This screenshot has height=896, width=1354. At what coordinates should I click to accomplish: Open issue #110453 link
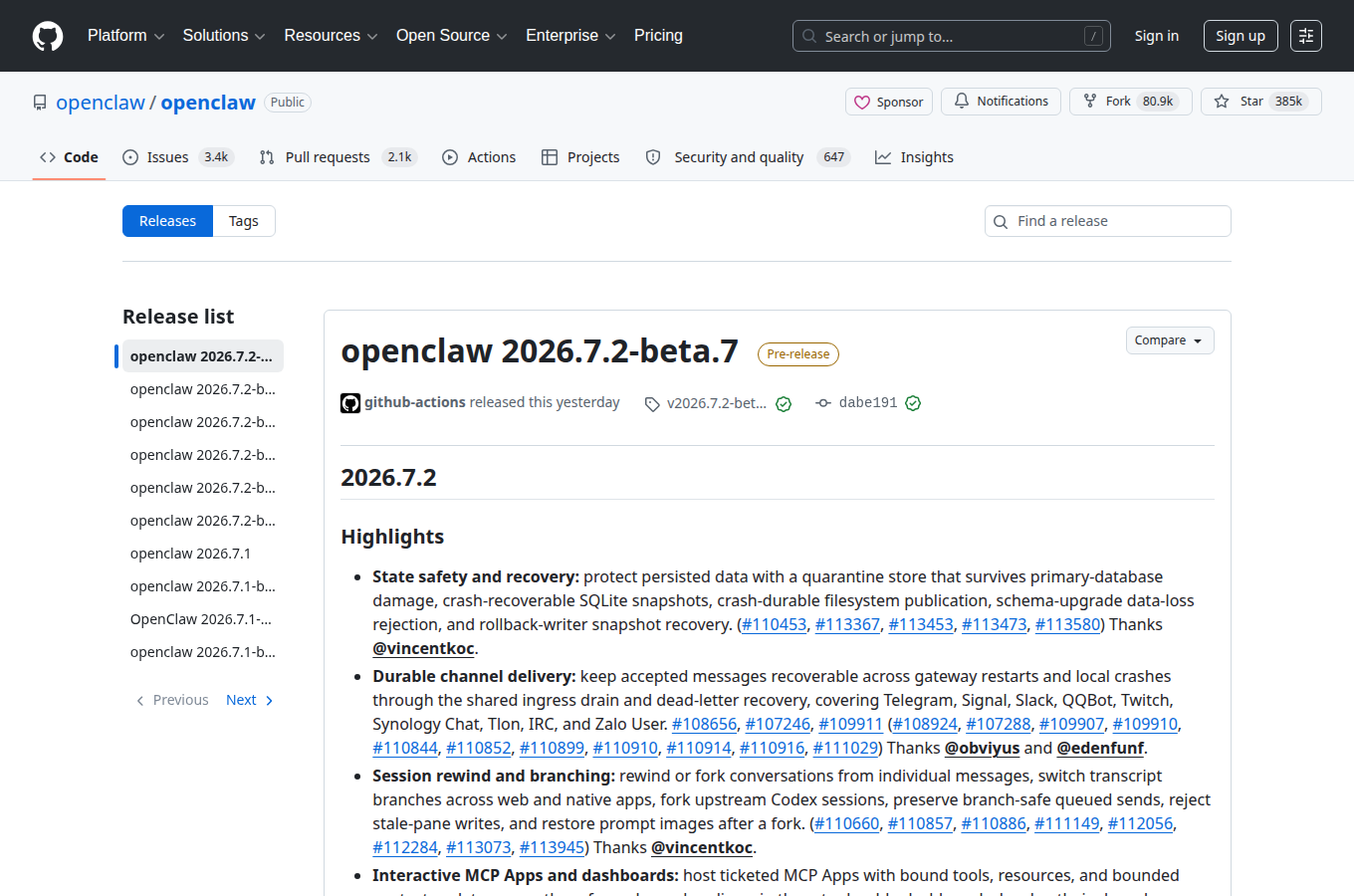[774, 624]
